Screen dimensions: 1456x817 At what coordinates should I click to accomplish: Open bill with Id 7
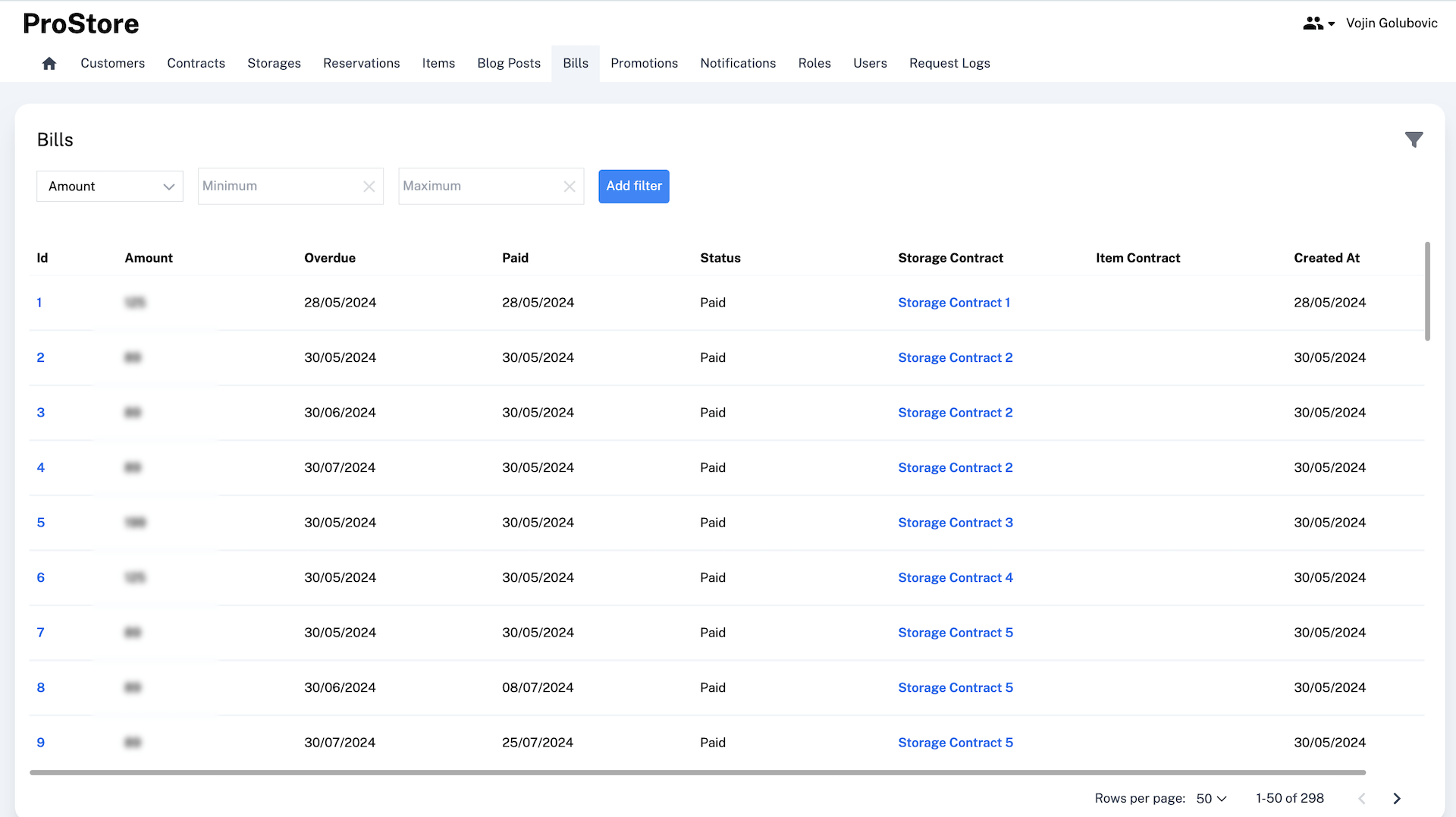pyautogui.click(x=41, y=633)
